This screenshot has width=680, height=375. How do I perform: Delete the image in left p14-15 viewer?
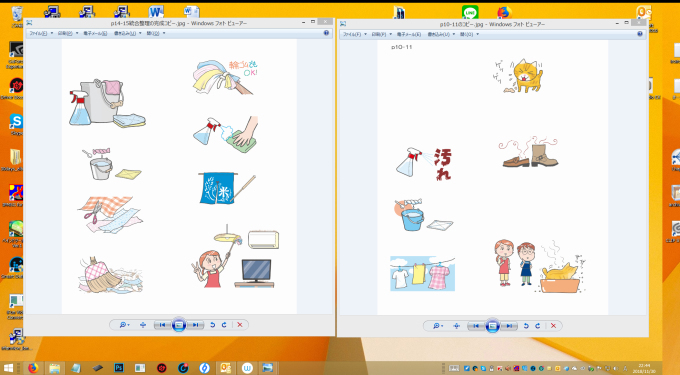(x=240, y=325)
